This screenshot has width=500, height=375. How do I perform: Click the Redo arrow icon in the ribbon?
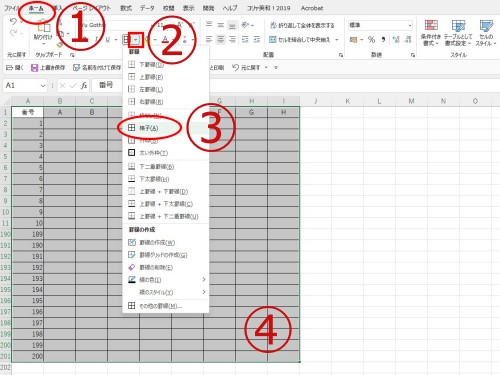(x=13, y=33)
